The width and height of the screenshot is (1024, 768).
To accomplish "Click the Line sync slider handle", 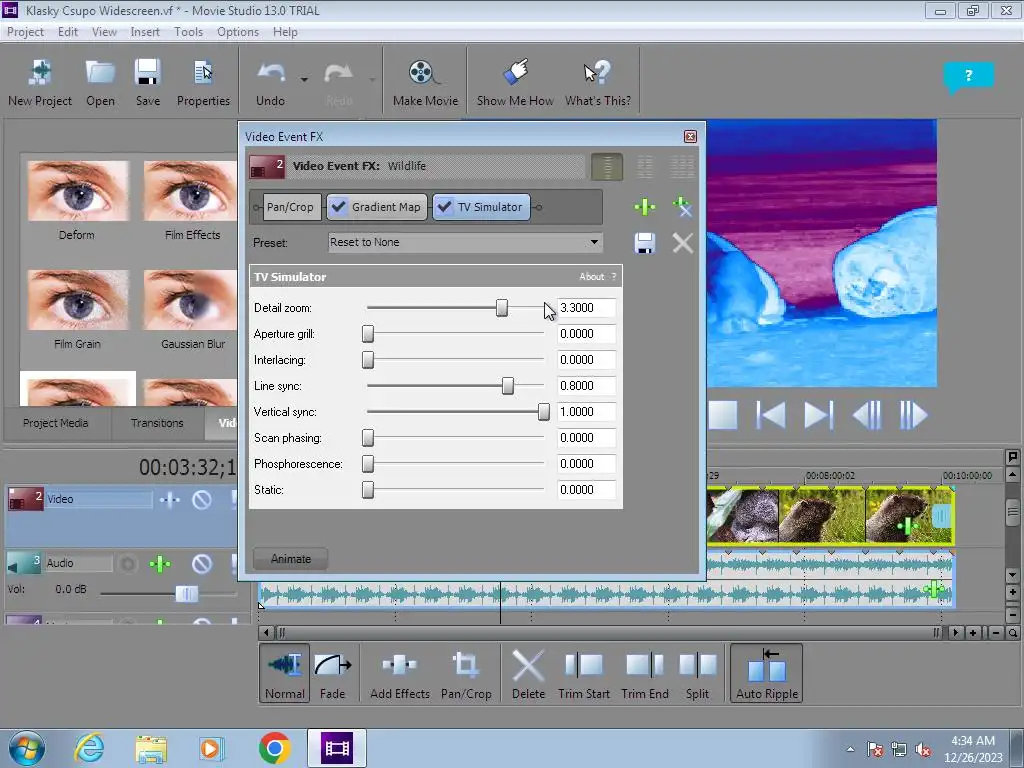I will [x=507, y=386].
